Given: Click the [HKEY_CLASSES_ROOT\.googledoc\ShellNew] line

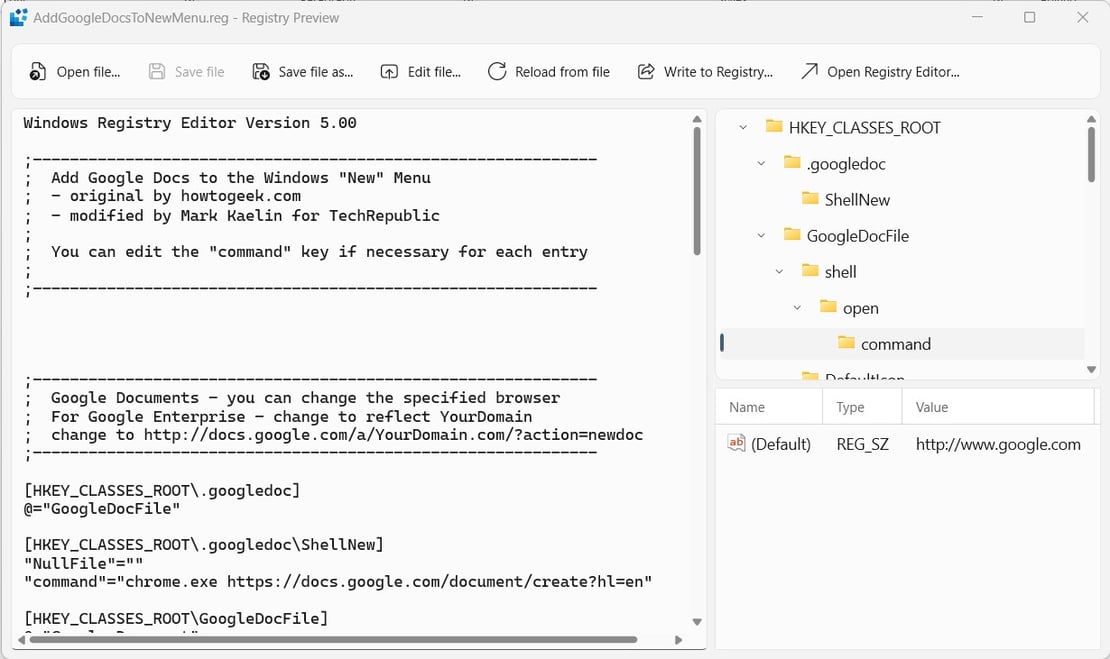Looking at the screenshot, I should tap(204, 545).
